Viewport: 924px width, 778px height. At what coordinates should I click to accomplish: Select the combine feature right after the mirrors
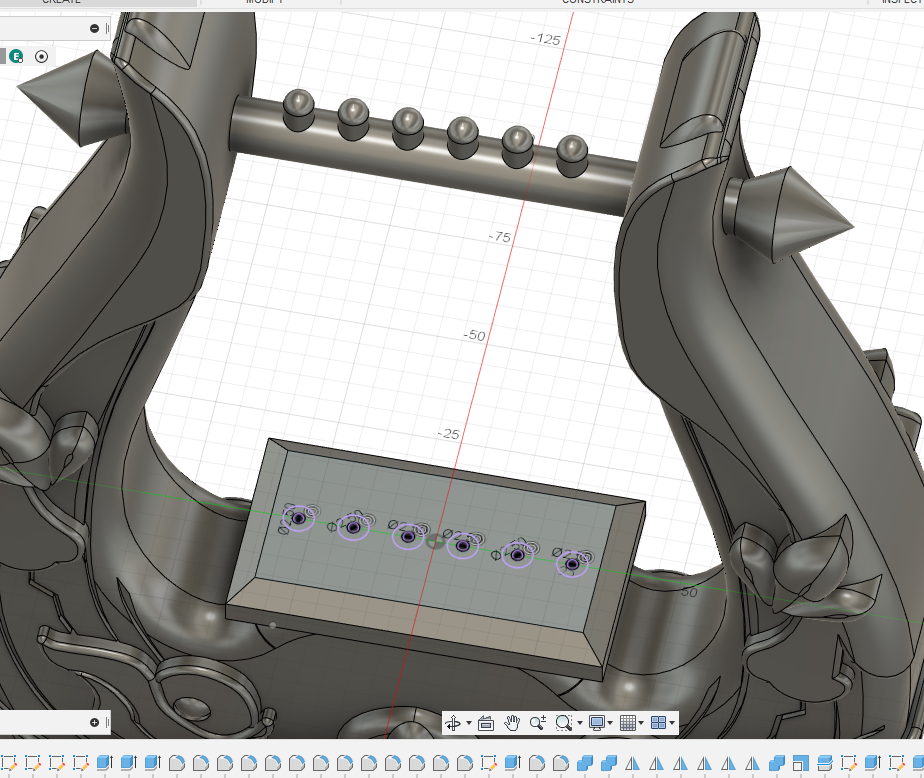tap(777, 763)
